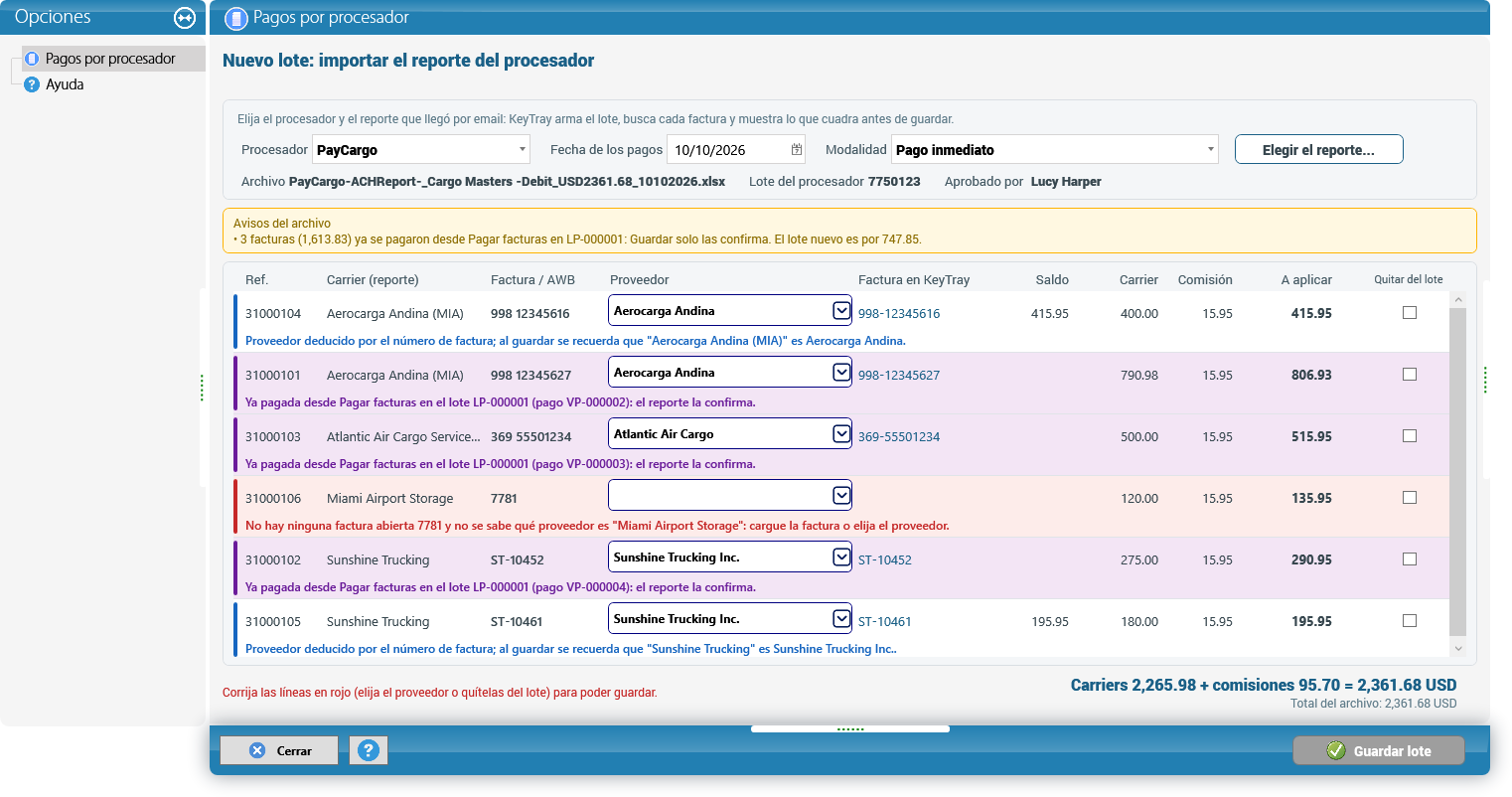Click the green checkmark on Guardar lote
The image size is (1512, 797).
coord(1336,750)
